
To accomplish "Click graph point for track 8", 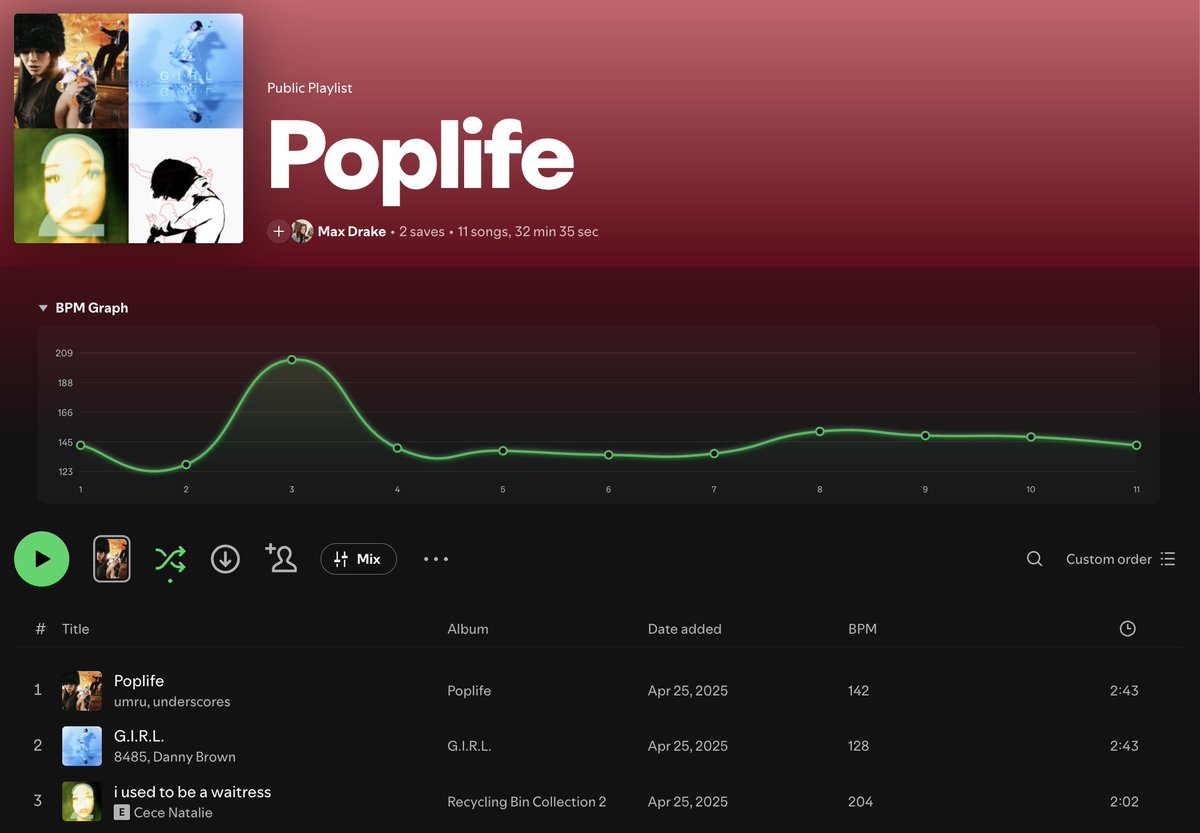I will tap(819, 431).
